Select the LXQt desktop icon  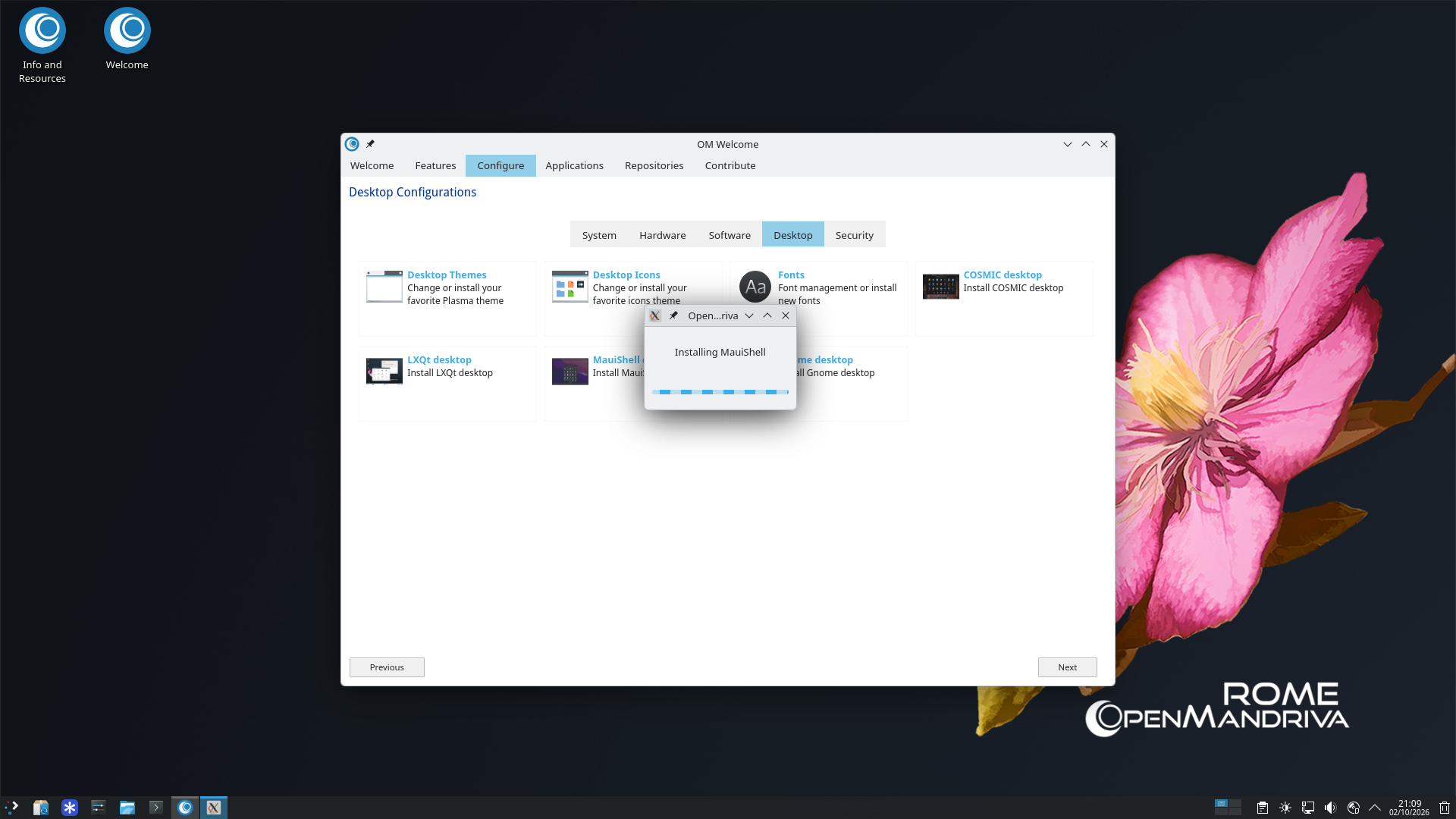(x=384, y=372)
